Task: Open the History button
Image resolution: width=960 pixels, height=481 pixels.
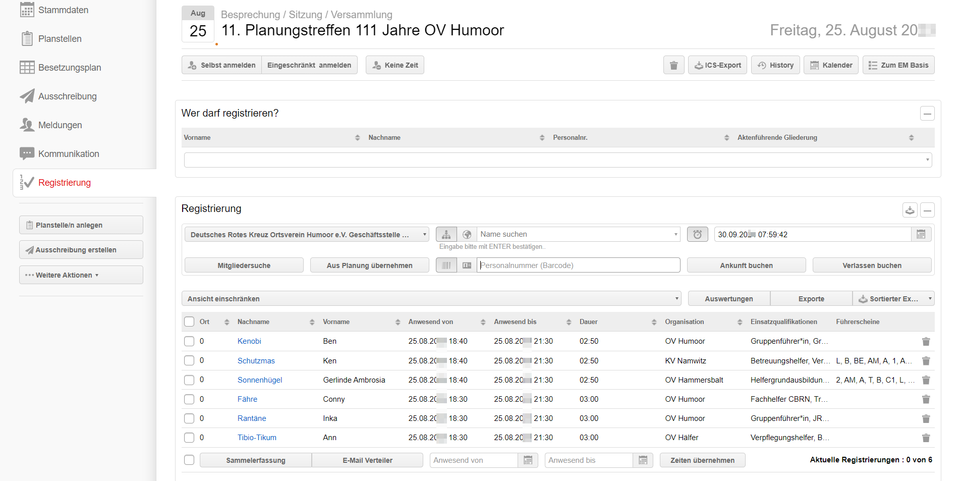Action: point(776,65)
